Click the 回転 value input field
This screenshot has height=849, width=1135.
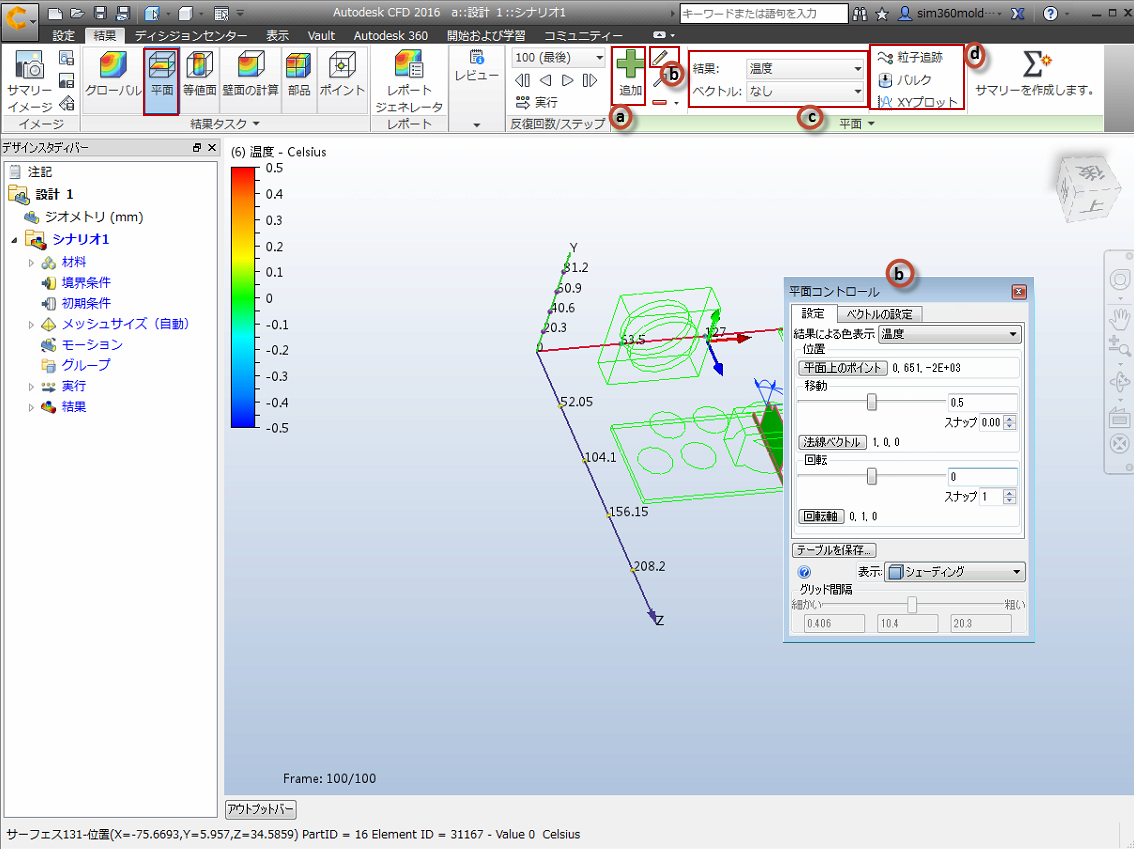(982, 476)
